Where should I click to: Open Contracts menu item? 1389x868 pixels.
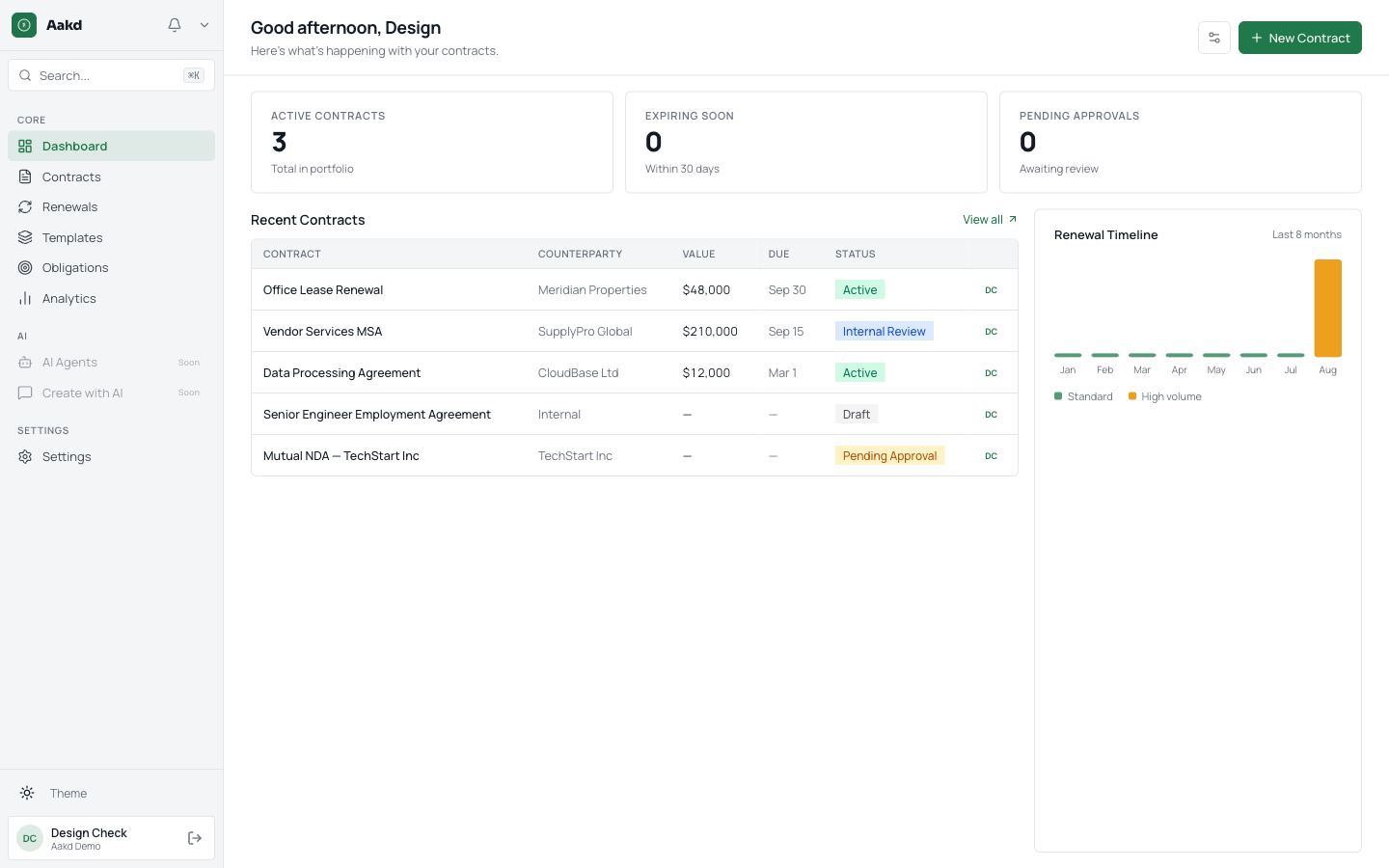(111, 177)
